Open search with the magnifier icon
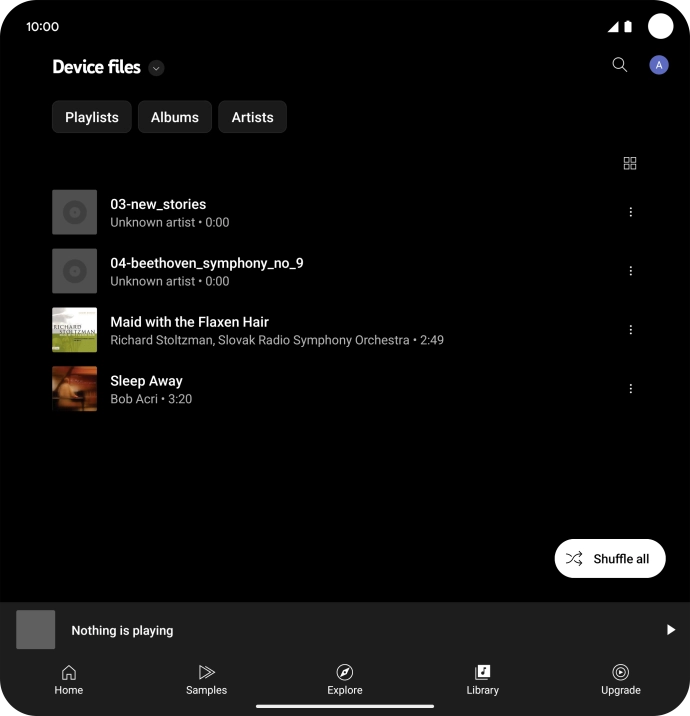This screenshot has height=716, width=690. tap(619, 65)
